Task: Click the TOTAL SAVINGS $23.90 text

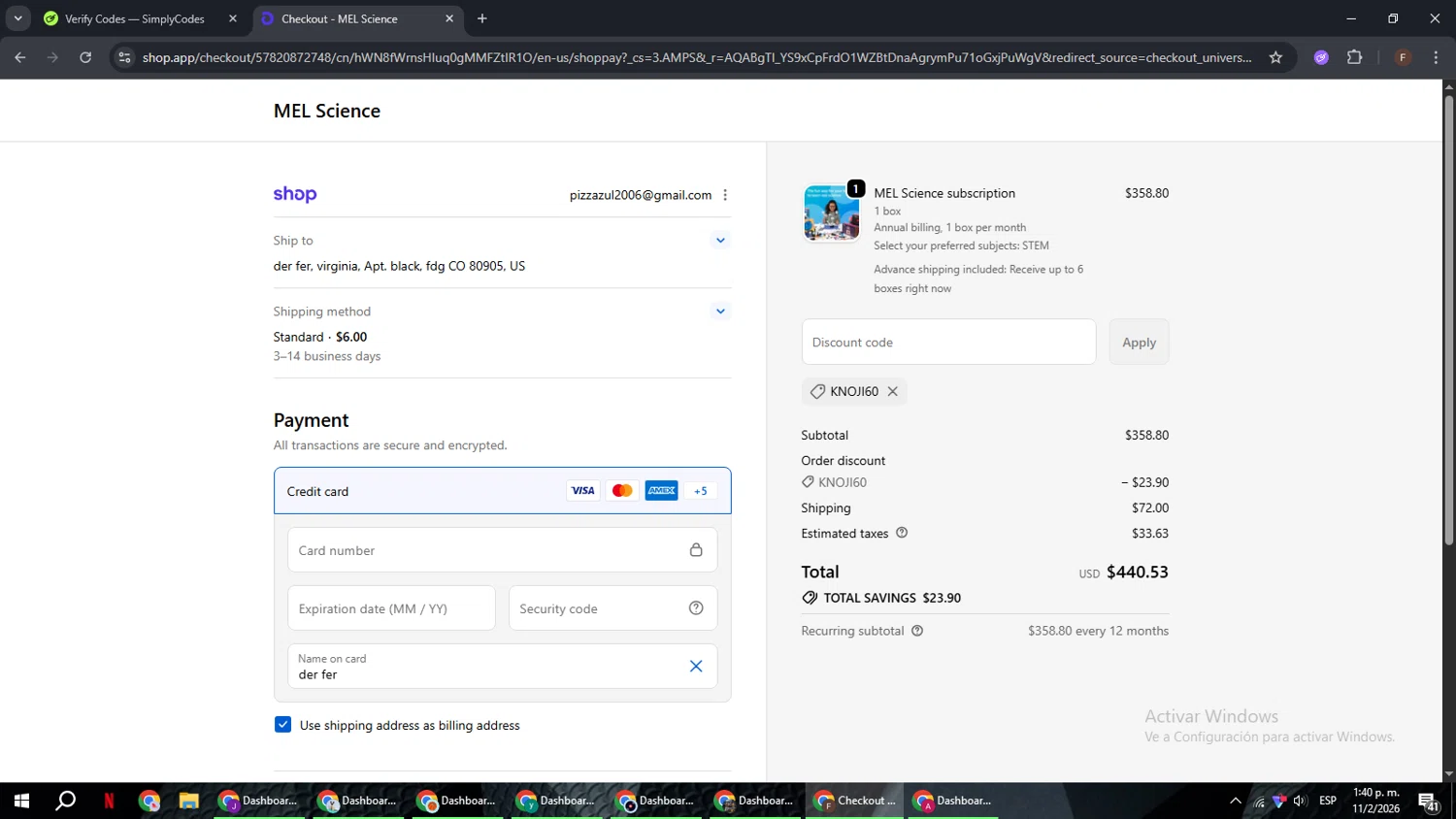Action: [x=892, y=598]
